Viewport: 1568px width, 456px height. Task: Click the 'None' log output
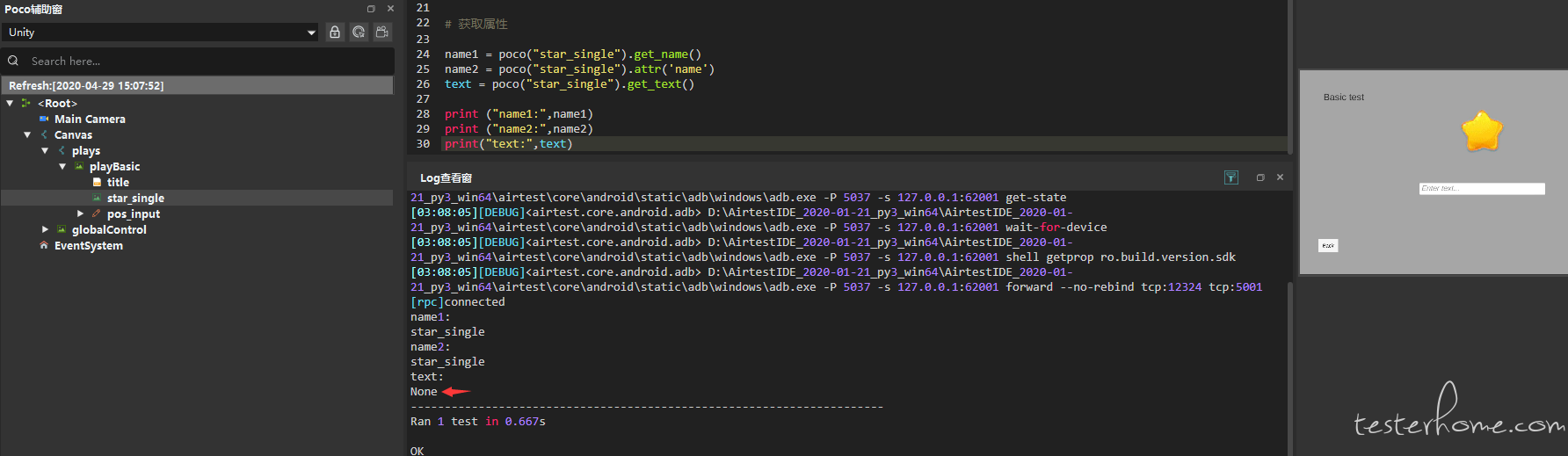click(x=424, y=392)
